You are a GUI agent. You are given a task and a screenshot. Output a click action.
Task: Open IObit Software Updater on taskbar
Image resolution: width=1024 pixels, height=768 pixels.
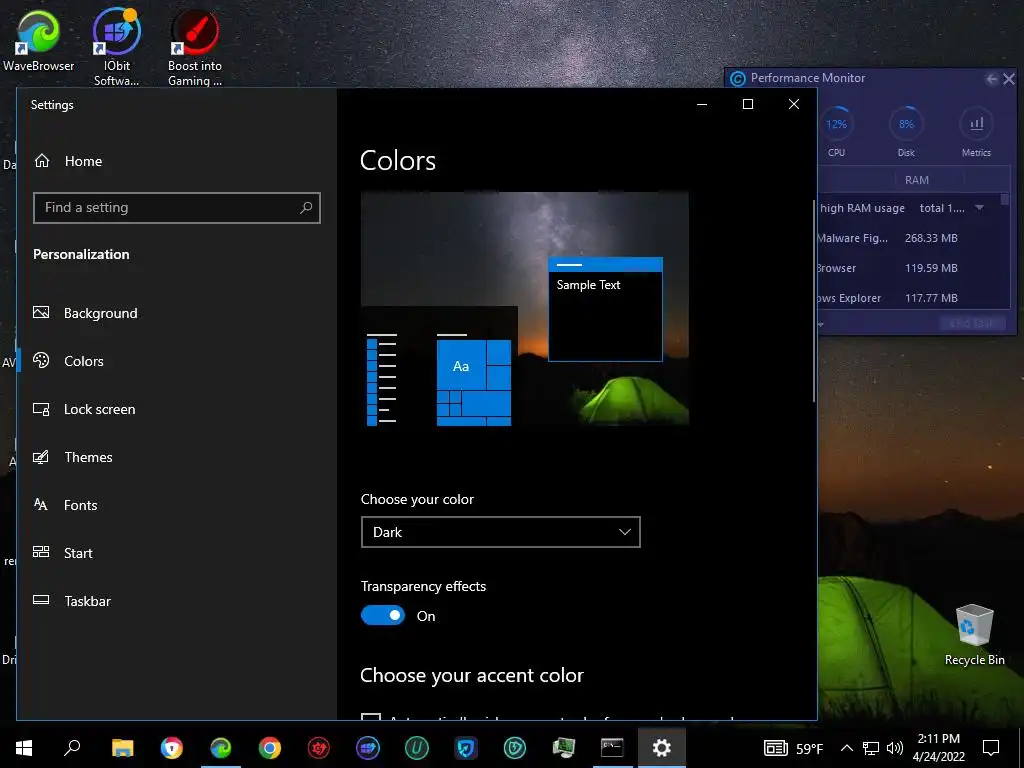368,748
